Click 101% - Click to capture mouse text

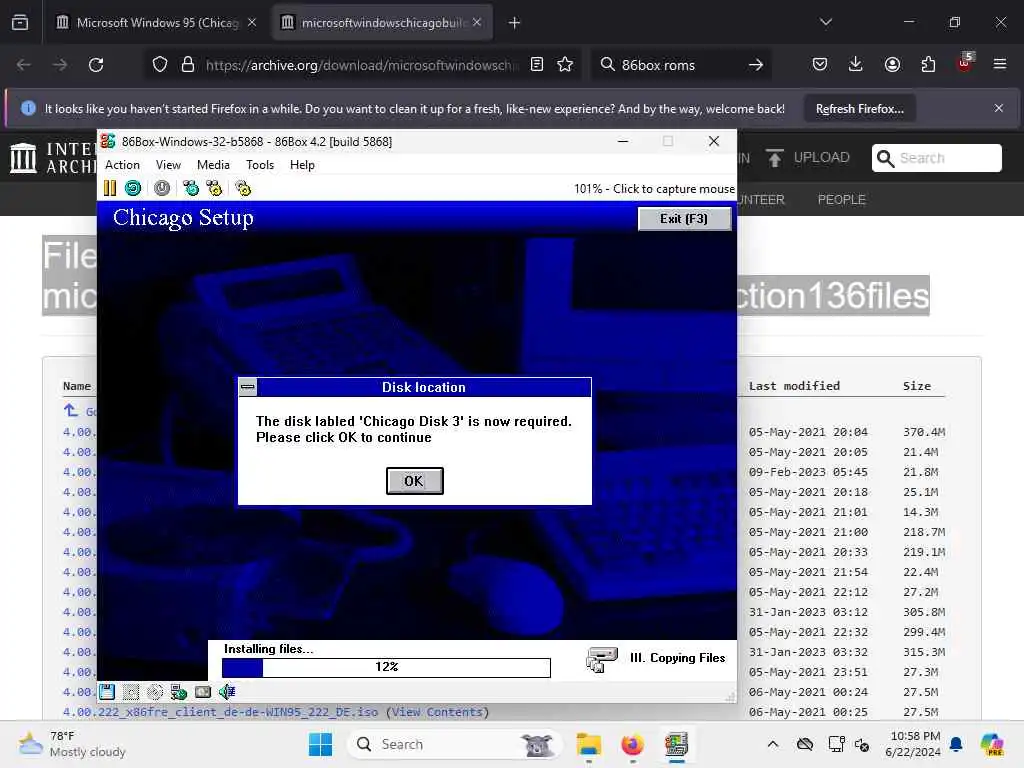pyautogui.click(x=654, y=189)
